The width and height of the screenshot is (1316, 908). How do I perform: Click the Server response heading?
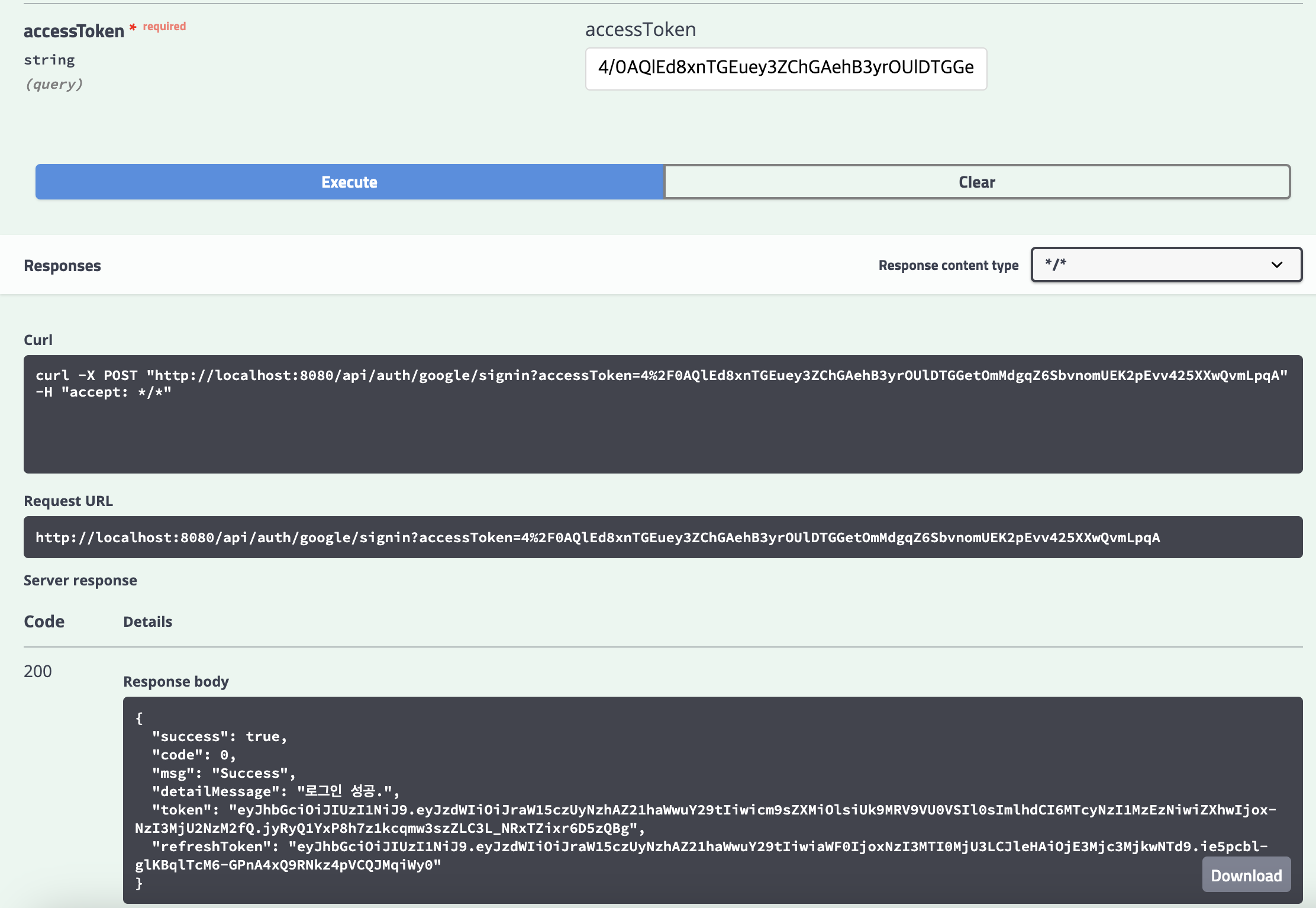tap(80, 580)
